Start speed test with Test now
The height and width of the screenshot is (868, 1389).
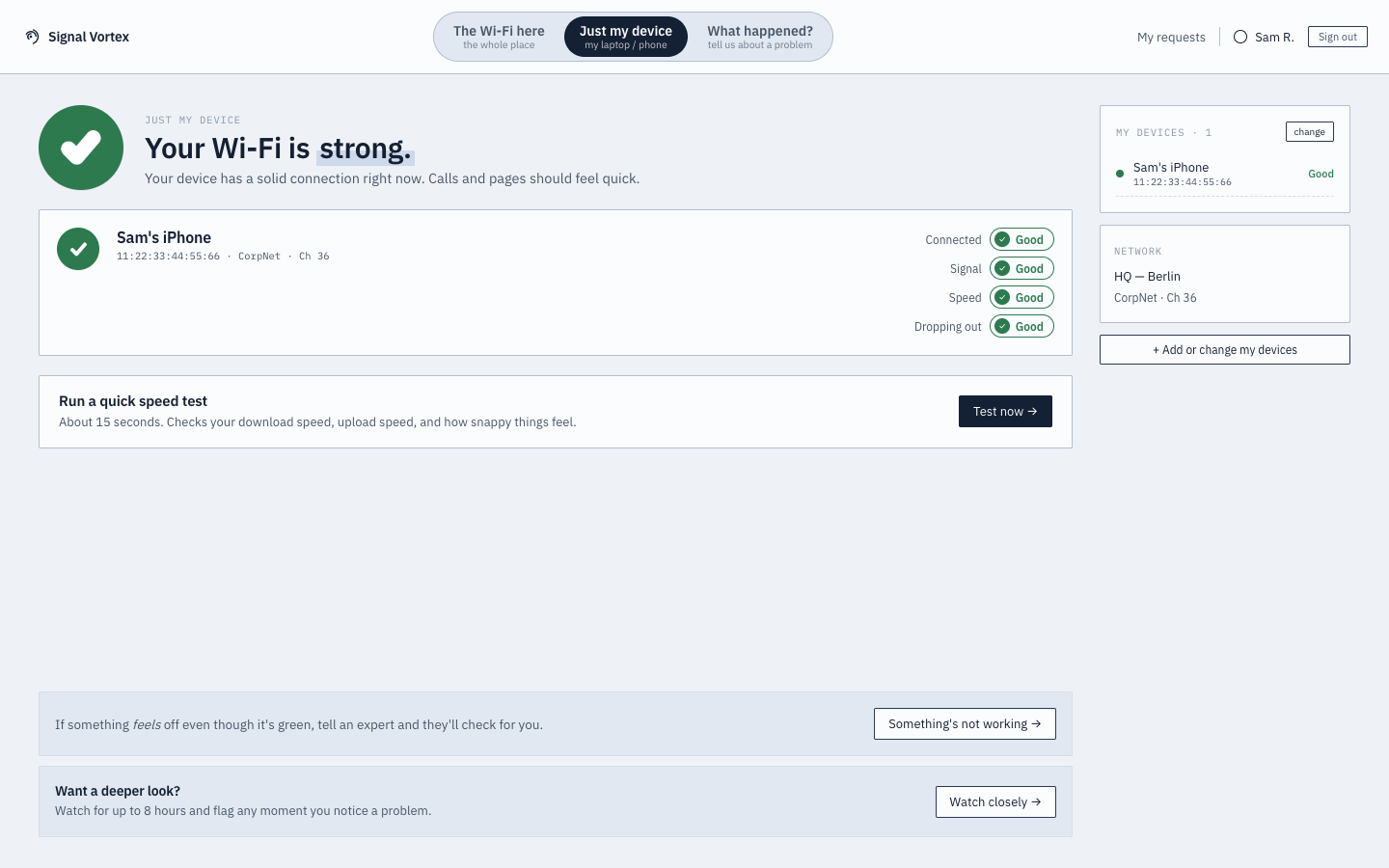click(x=1005, y=411)
